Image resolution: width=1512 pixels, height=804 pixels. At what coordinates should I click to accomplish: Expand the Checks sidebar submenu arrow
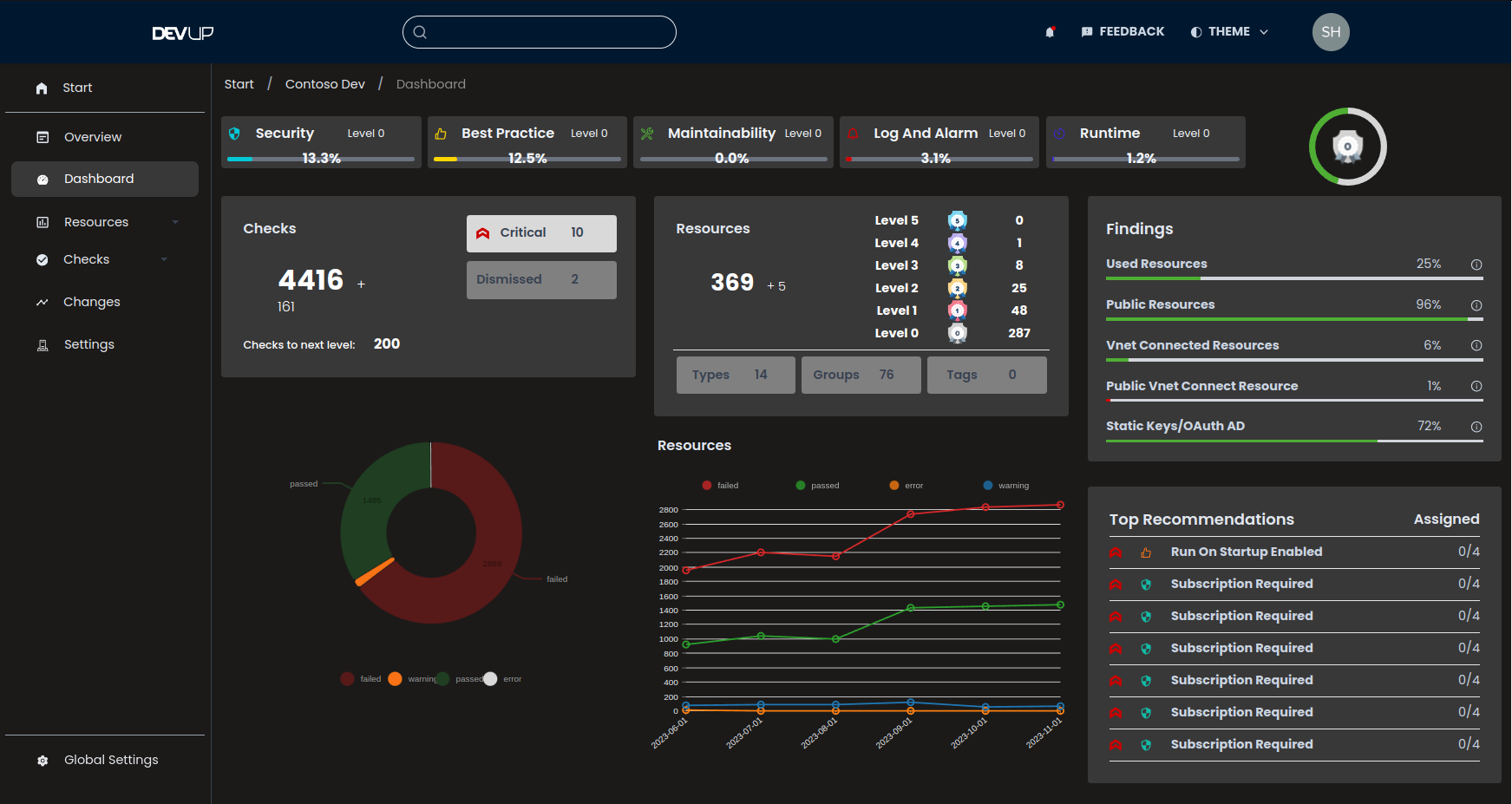coord(164,259)
